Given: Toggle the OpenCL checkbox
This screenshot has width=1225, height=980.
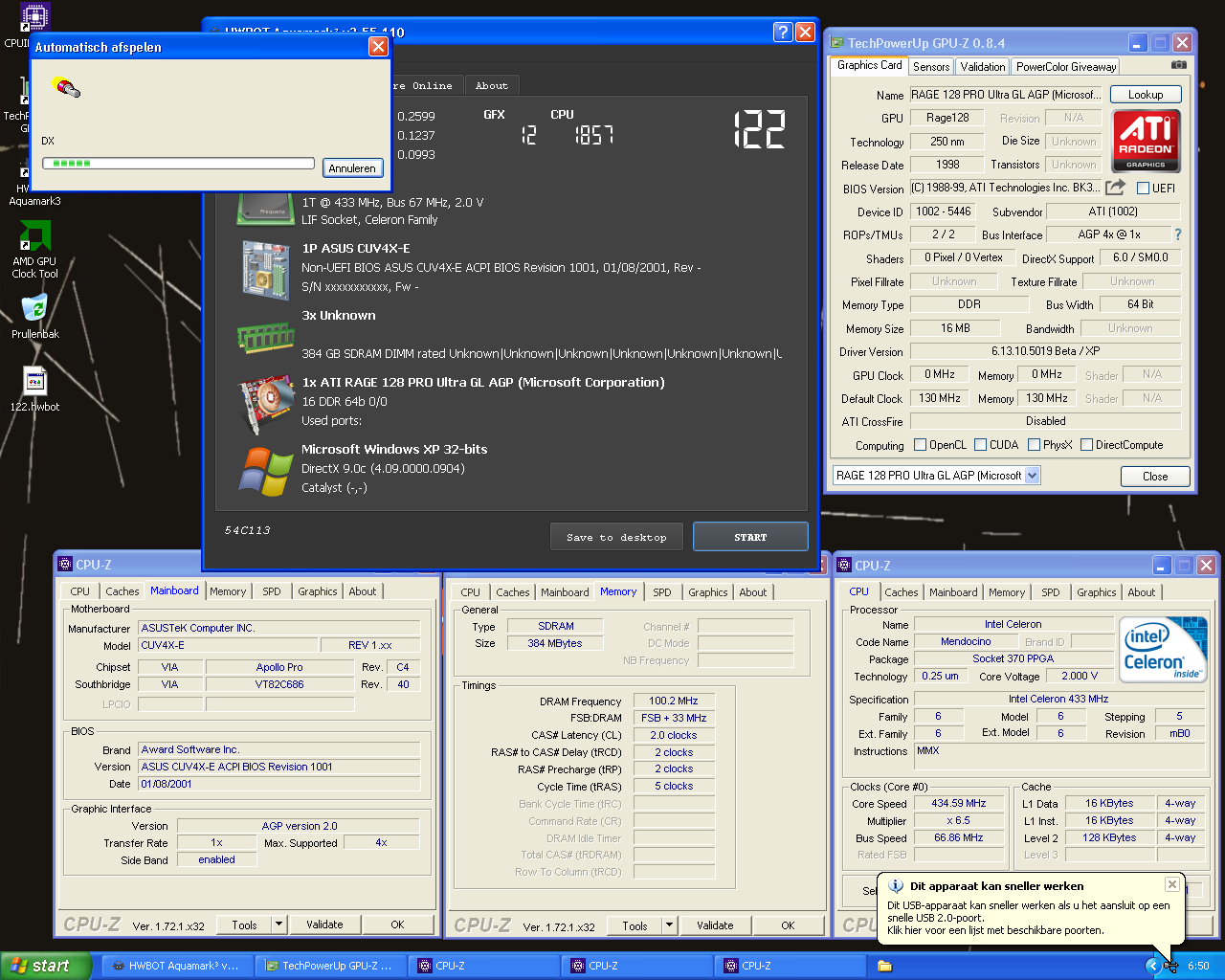Looking at the screenshot, I should pos(920,445).
